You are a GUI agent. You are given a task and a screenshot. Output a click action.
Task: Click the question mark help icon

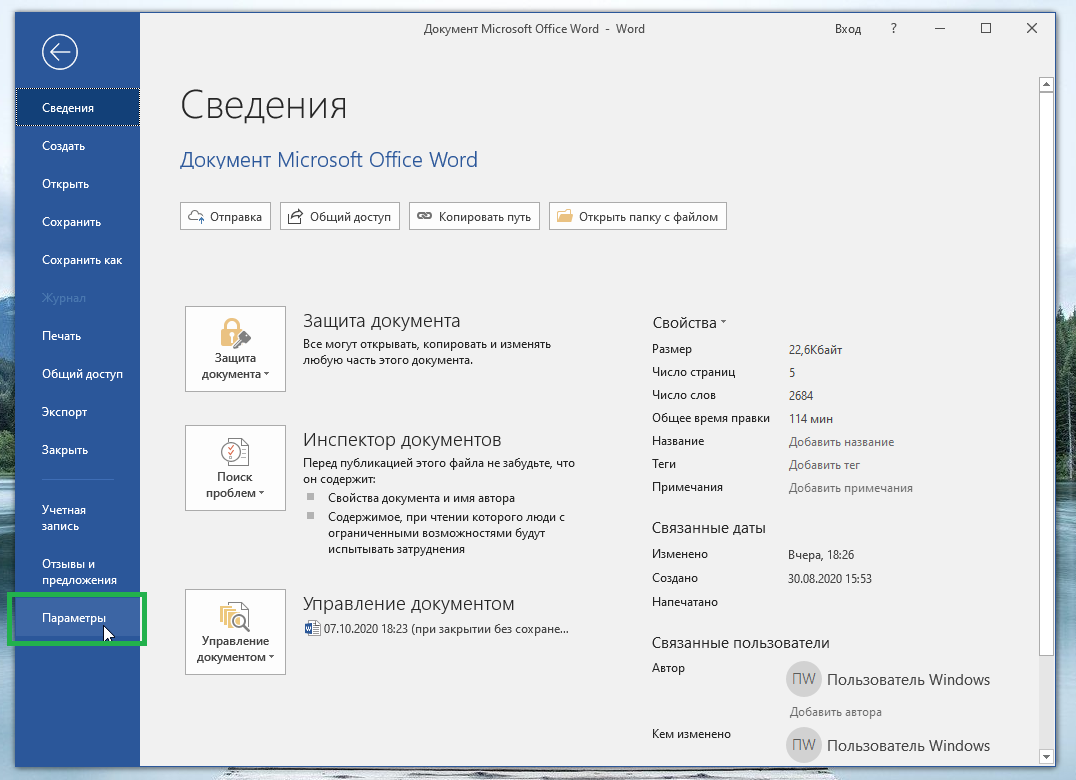[x=893, y=29]
